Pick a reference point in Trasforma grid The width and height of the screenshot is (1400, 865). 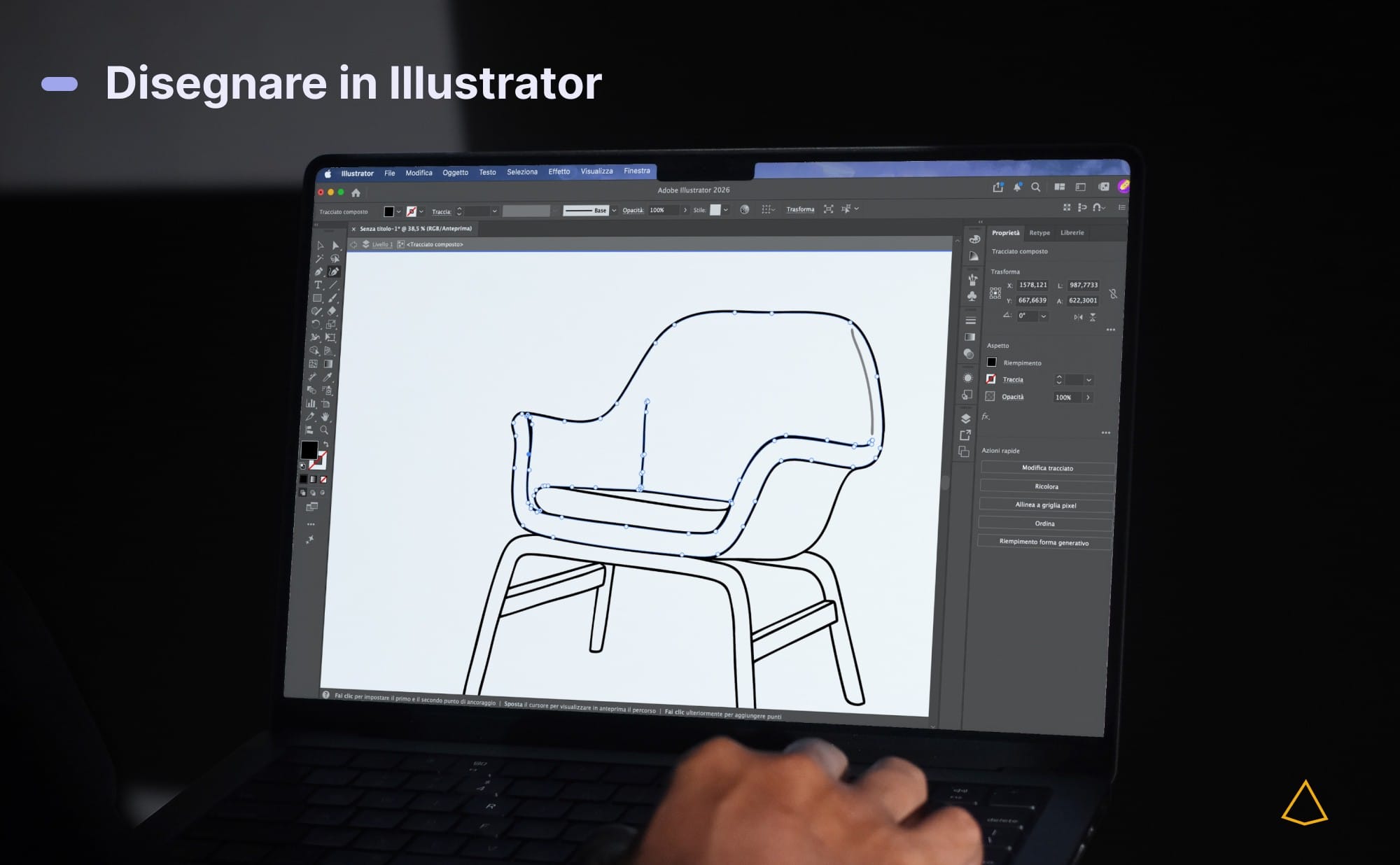point(995,293)
